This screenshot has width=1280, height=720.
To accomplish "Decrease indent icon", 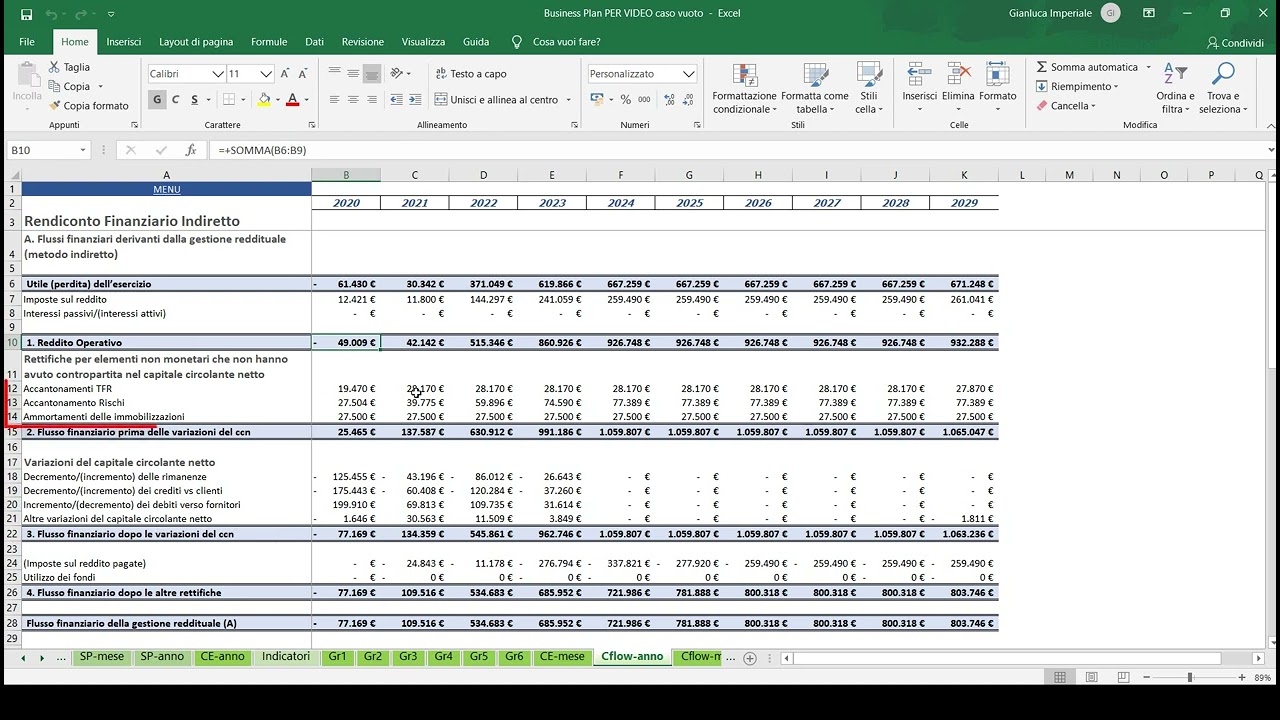I will tap(396, 100).
